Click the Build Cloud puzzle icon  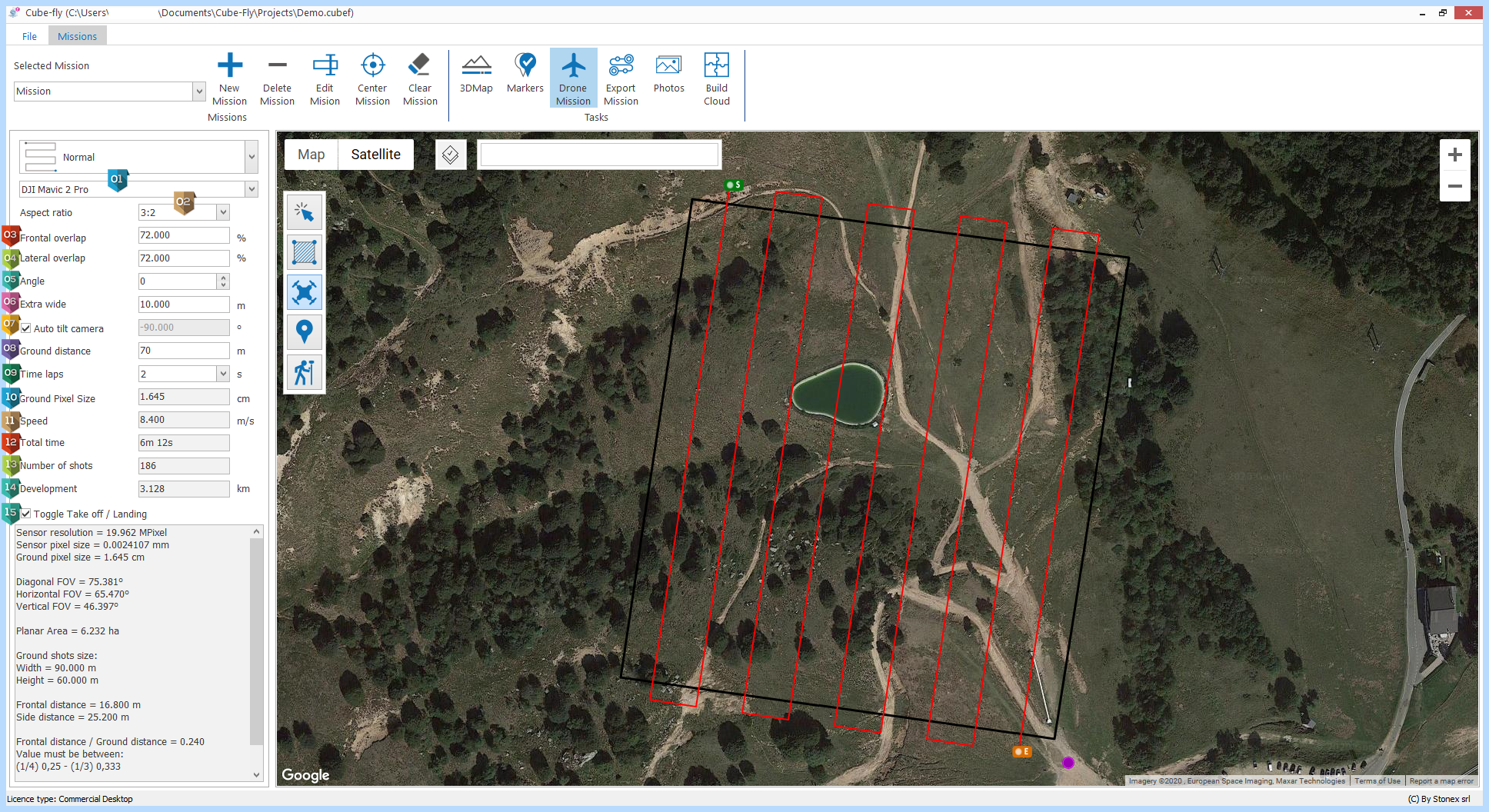pyautogui.click(x=717, y=65)
